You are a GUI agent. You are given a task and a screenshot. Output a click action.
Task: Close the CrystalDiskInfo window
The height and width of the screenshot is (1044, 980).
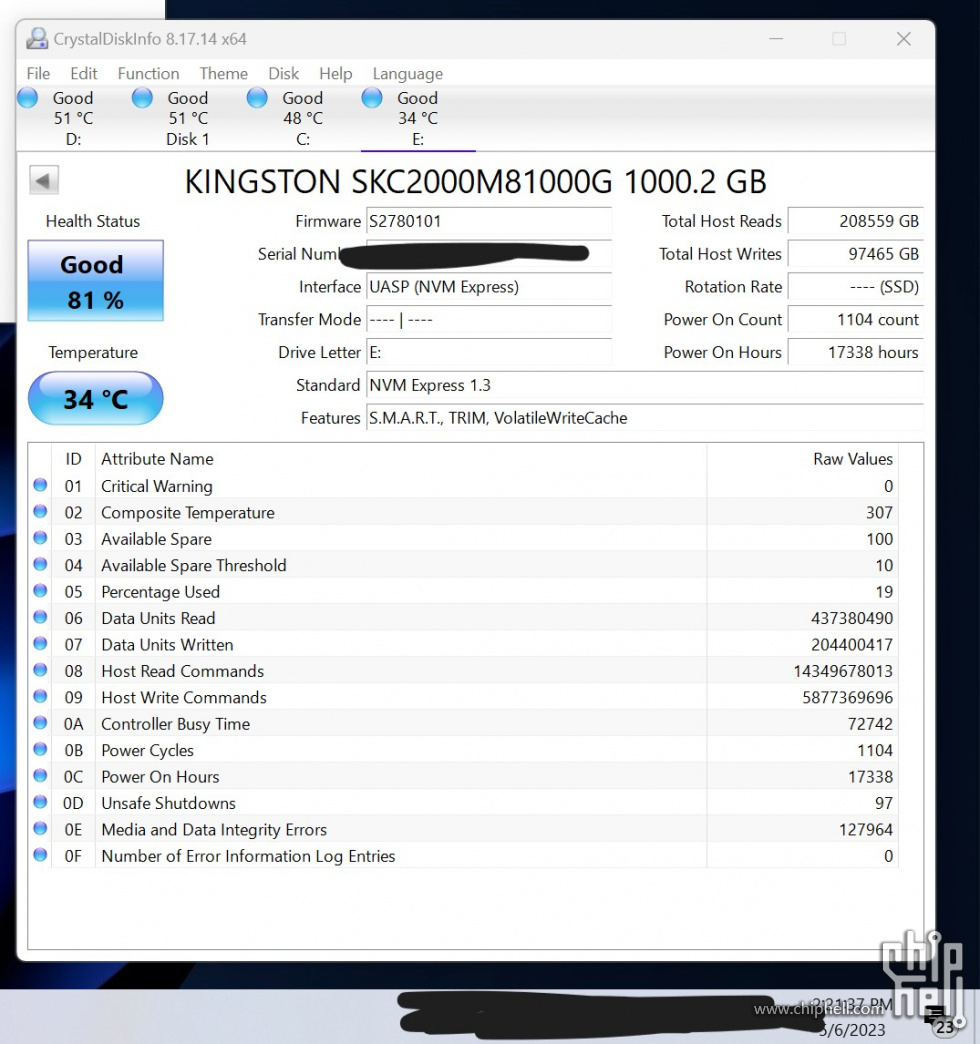[x=903, y=39]
